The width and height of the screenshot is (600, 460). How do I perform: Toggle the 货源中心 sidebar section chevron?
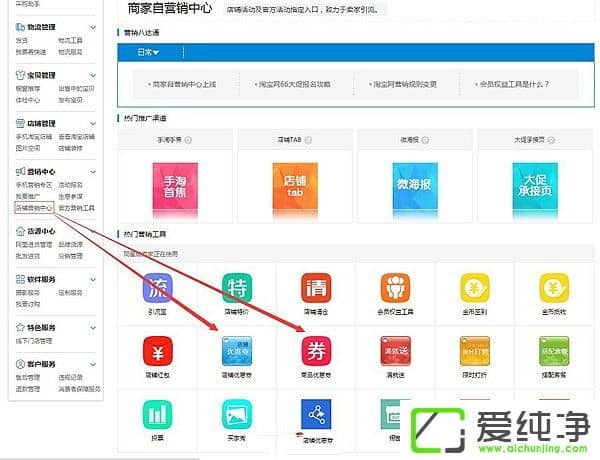click(93, 231)
